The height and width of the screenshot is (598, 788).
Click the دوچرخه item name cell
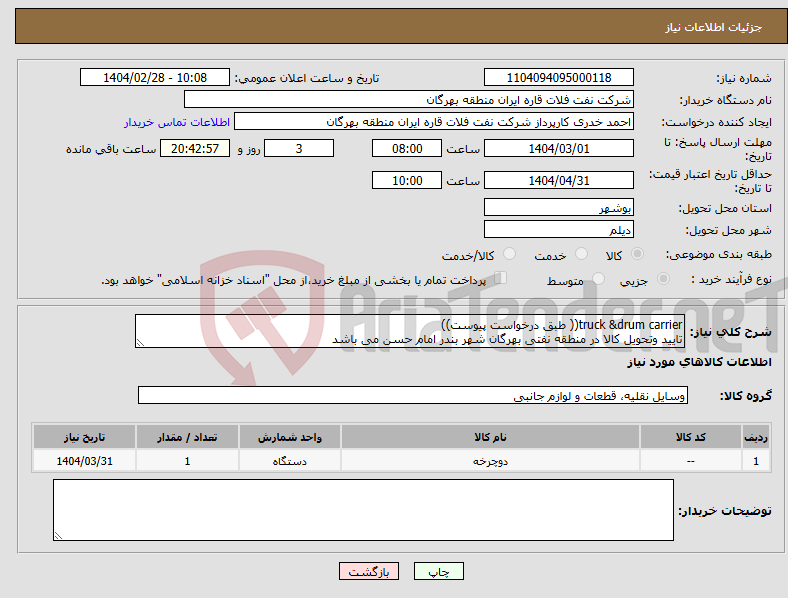[490, 461]
